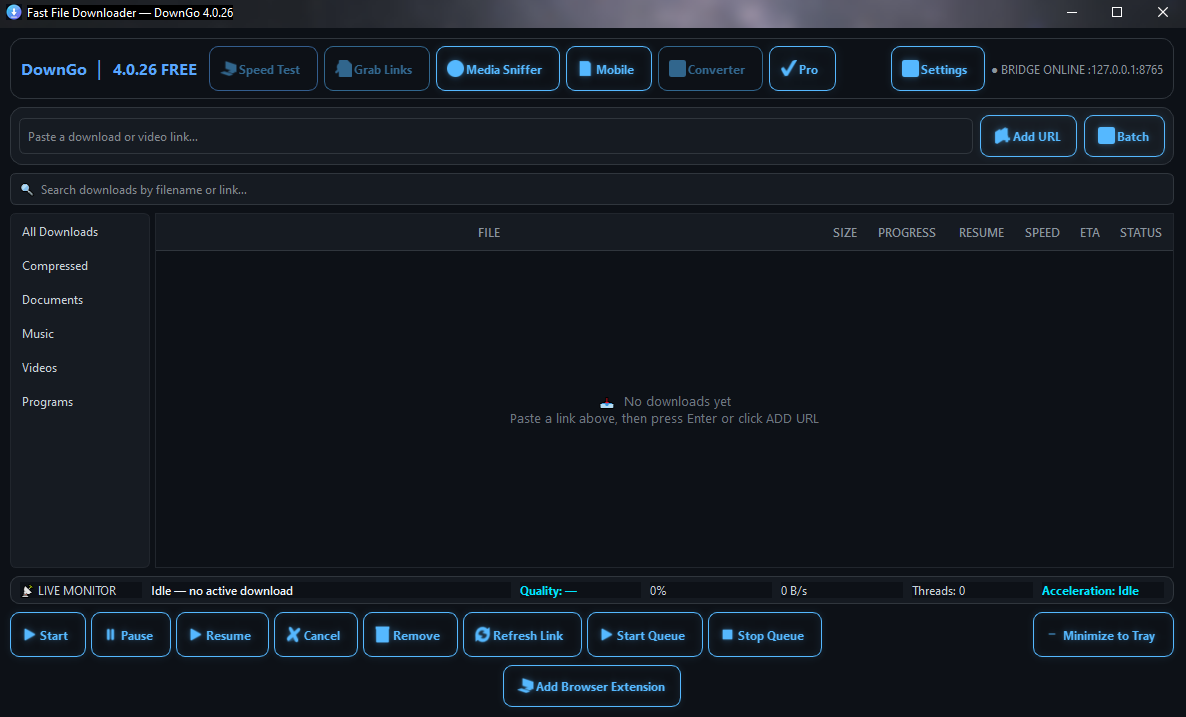Open Settings
This screenshot has height=717, width=1186.
(938, 69)
